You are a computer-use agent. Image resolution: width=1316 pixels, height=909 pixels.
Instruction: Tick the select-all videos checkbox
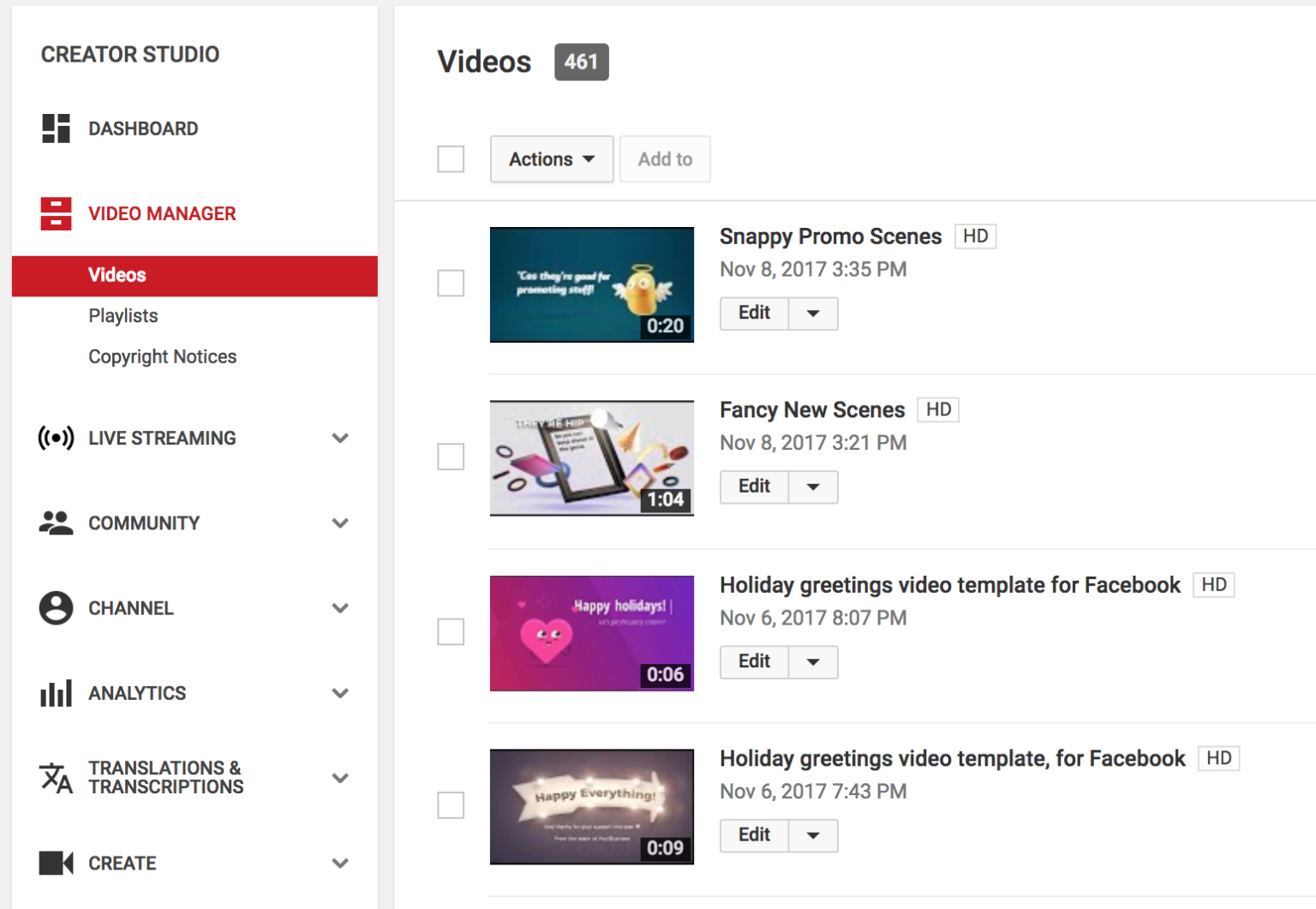click(451, 158)
